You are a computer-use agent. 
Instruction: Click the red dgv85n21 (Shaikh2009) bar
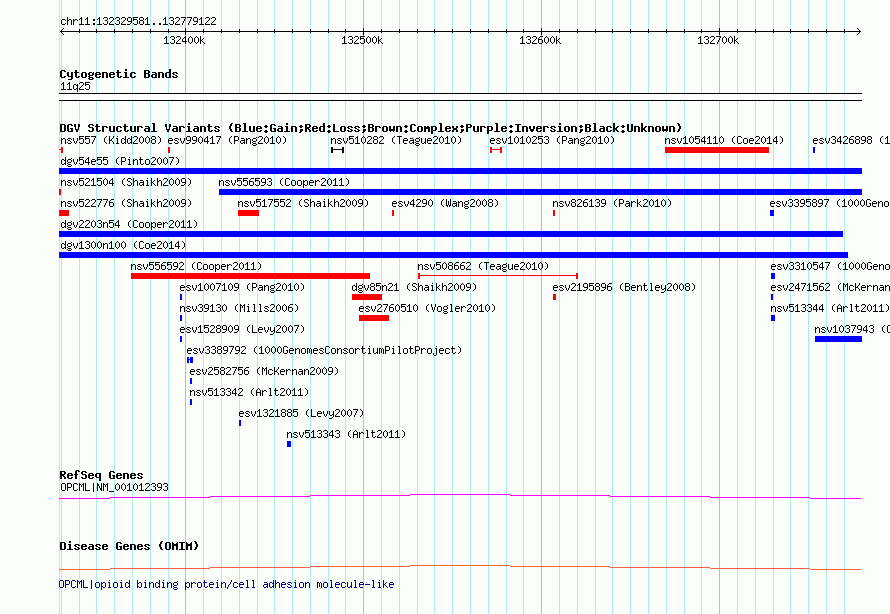pyautogui.click(x=367, y=297)
